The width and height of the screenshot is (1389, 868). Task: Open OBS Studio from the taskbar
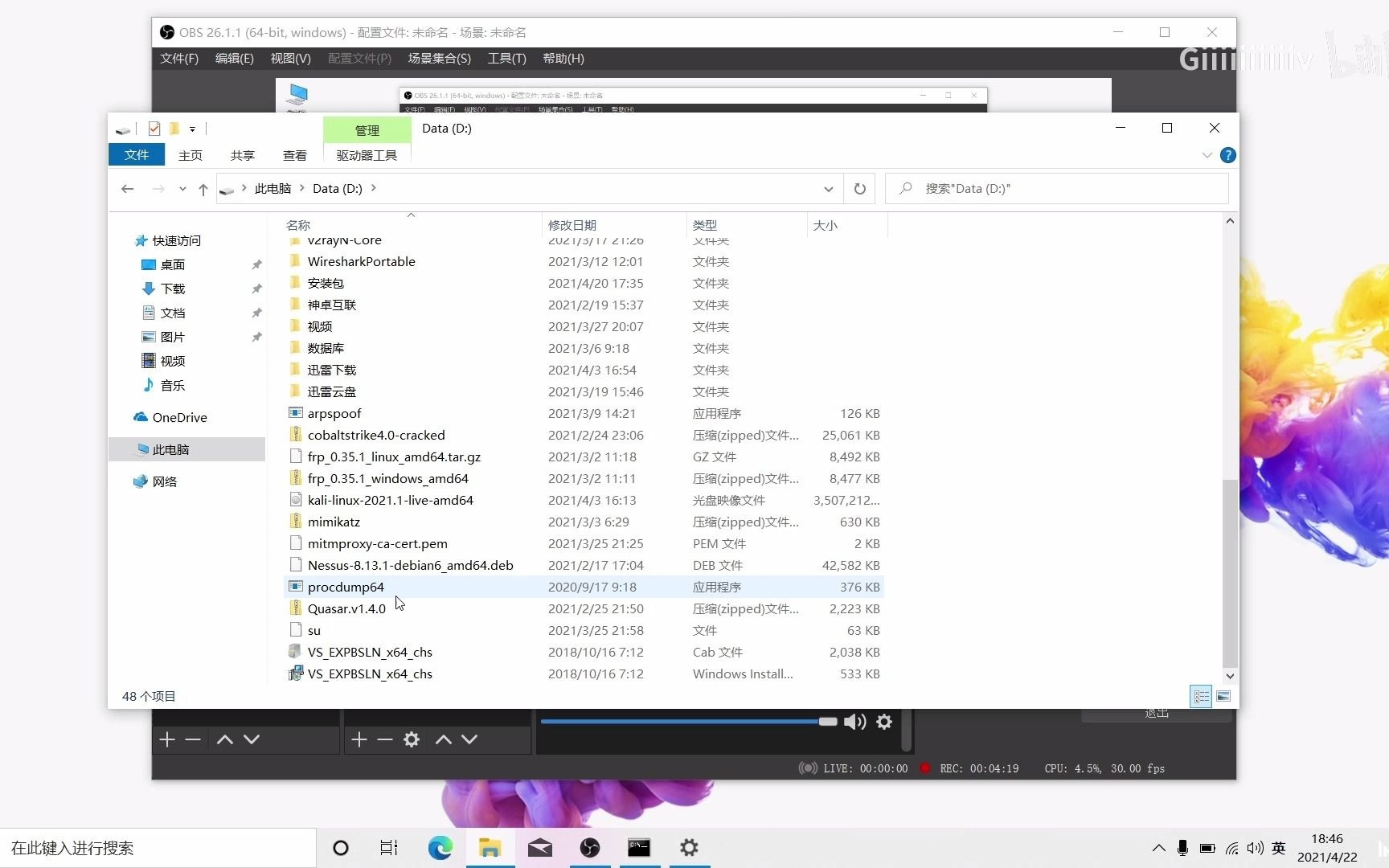pyautogui.click(x=590, y=848)
